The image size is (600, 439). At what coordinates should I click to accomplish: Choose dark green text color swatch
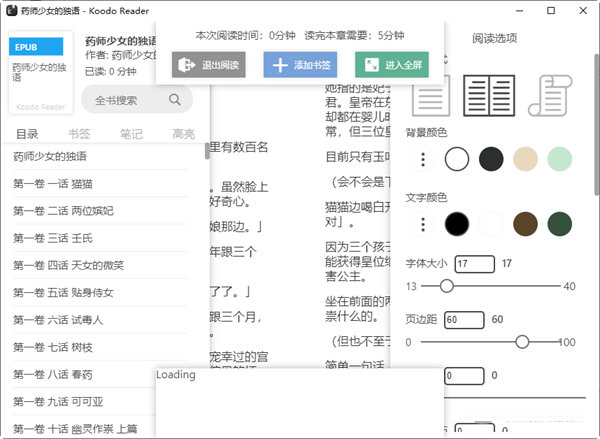pyautogui.click(x=559, y=224)
